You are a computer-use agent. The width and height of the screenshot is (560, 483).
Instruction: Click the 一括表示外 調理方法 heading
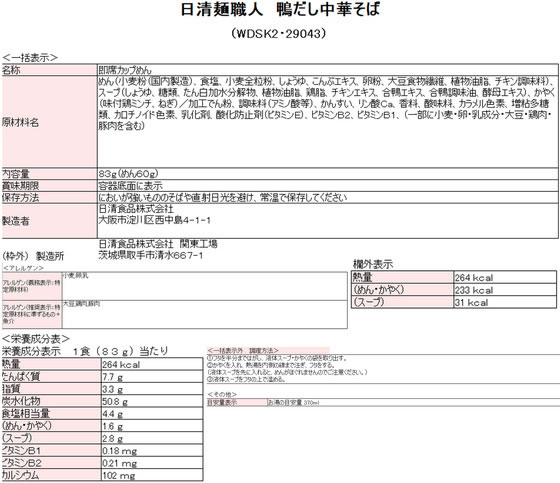click(x=243, y=350)
